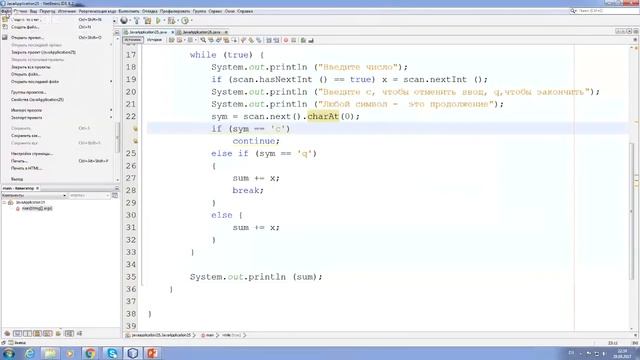Screen dimensions: 640x360
Task: Toggle Fully Qualified Names in the Navigator filters
Action: 58,333
